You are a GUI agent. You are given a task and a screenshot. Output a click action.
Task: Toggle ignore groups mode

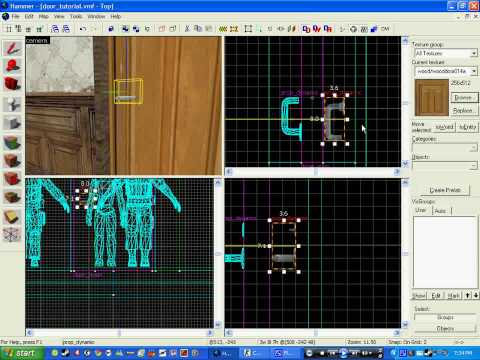pos(147,29)
